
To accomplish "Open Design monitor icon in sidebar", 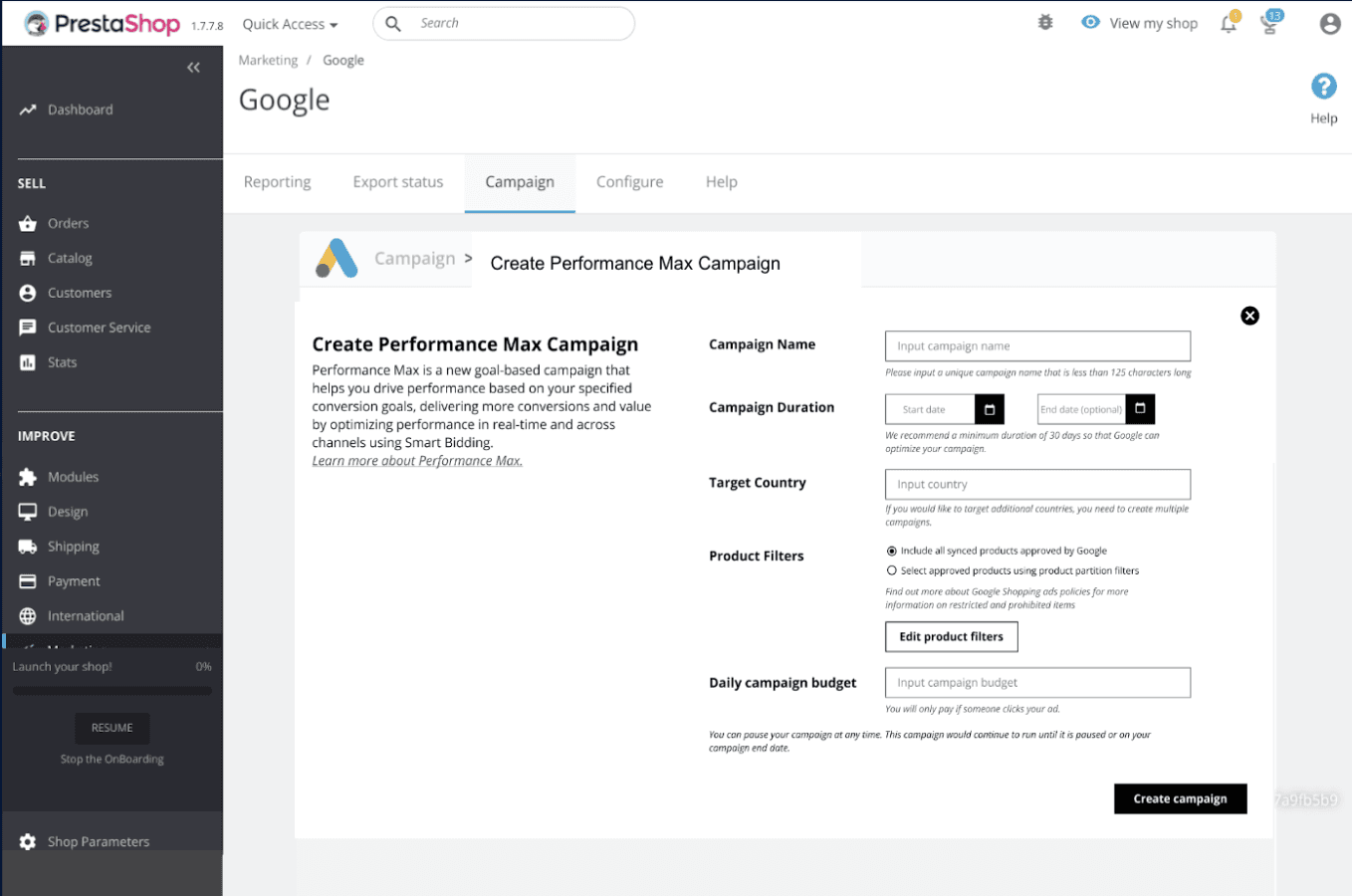I will pyautogui.click(x=28, y=512).
